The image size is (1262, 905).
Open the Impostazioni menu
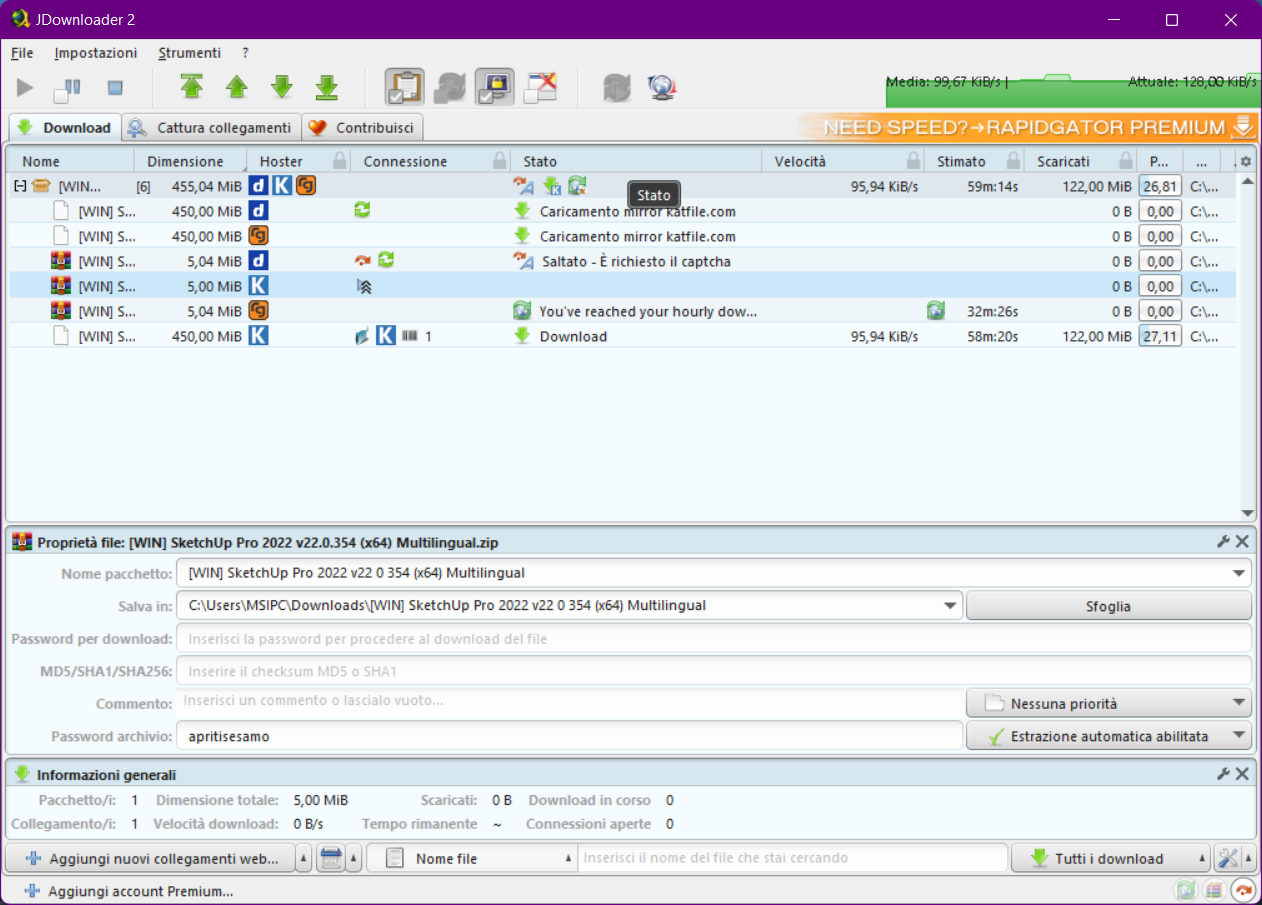[96, 53]
